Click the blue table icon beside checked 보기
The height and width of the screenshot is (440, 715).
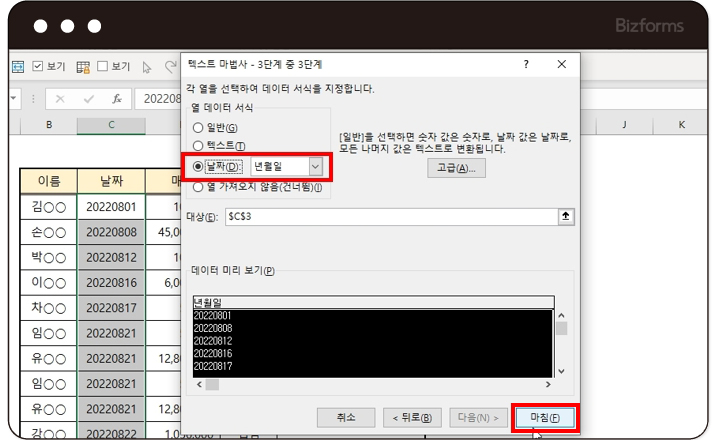[x=18, y=67]
